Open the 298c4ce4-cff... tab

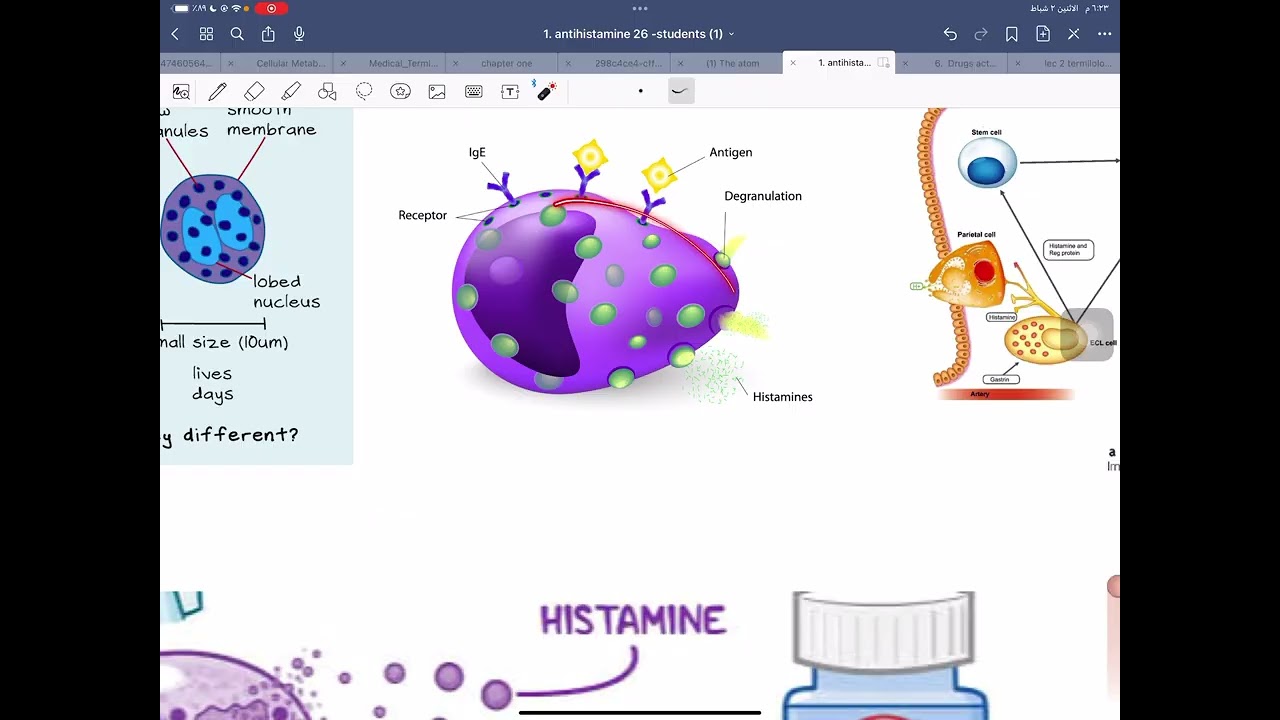(629, 63)
